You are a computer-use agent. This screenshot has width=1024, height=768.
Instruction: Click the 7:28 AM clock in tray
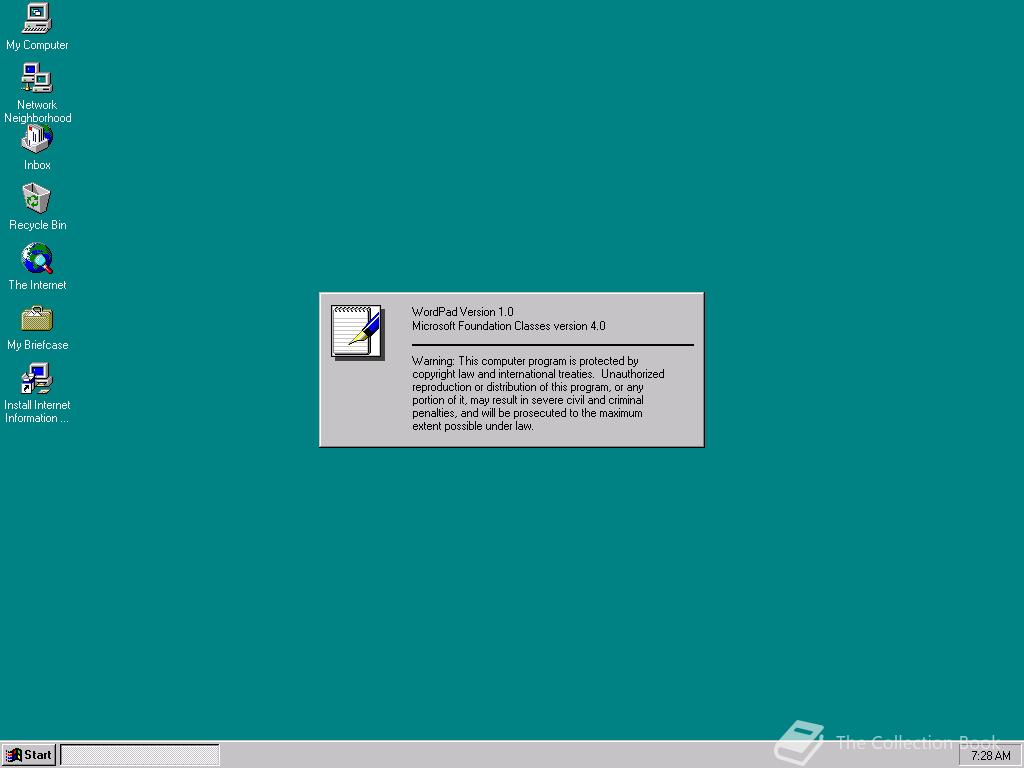[x=991, y=756]
